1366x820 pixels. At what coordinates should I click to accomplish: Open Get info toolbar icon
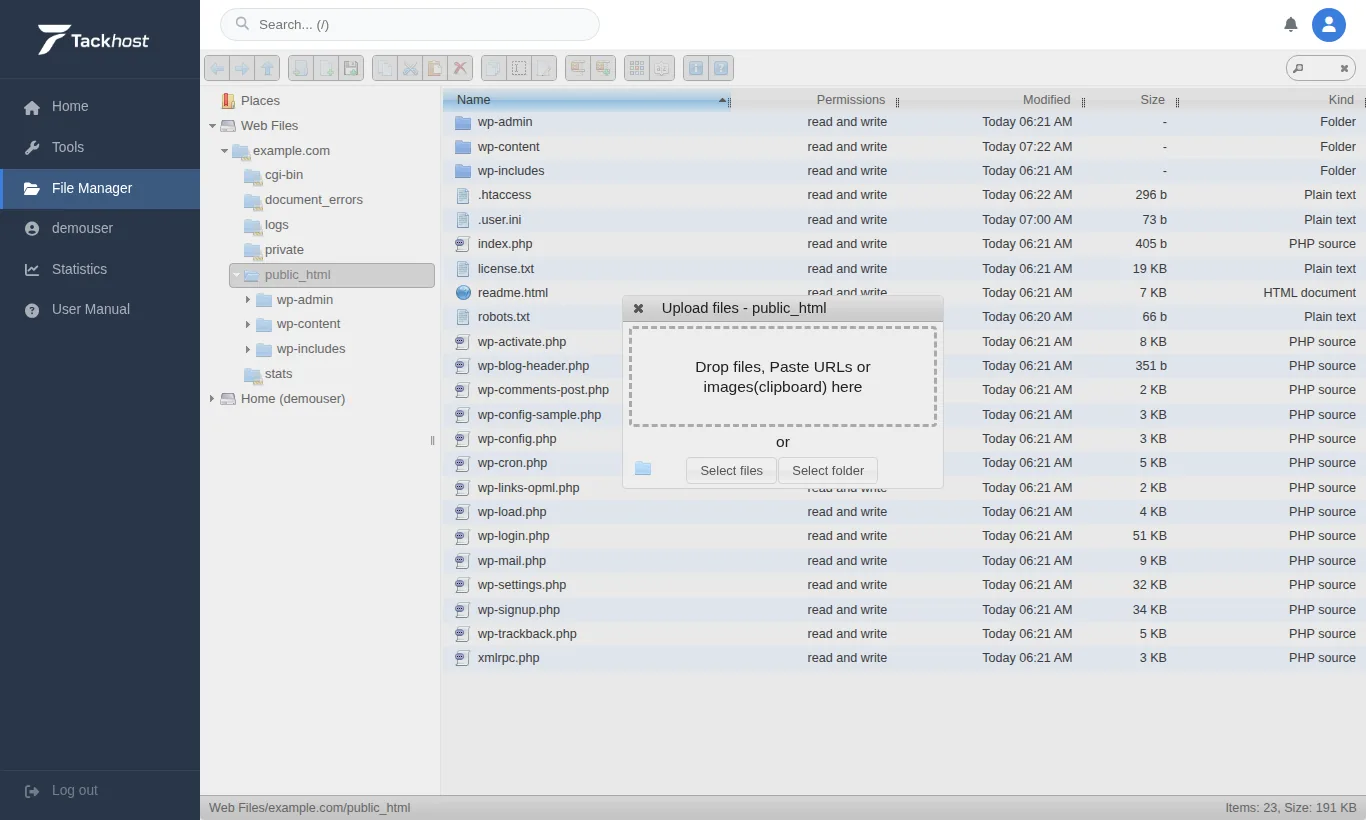pos(696,68)
